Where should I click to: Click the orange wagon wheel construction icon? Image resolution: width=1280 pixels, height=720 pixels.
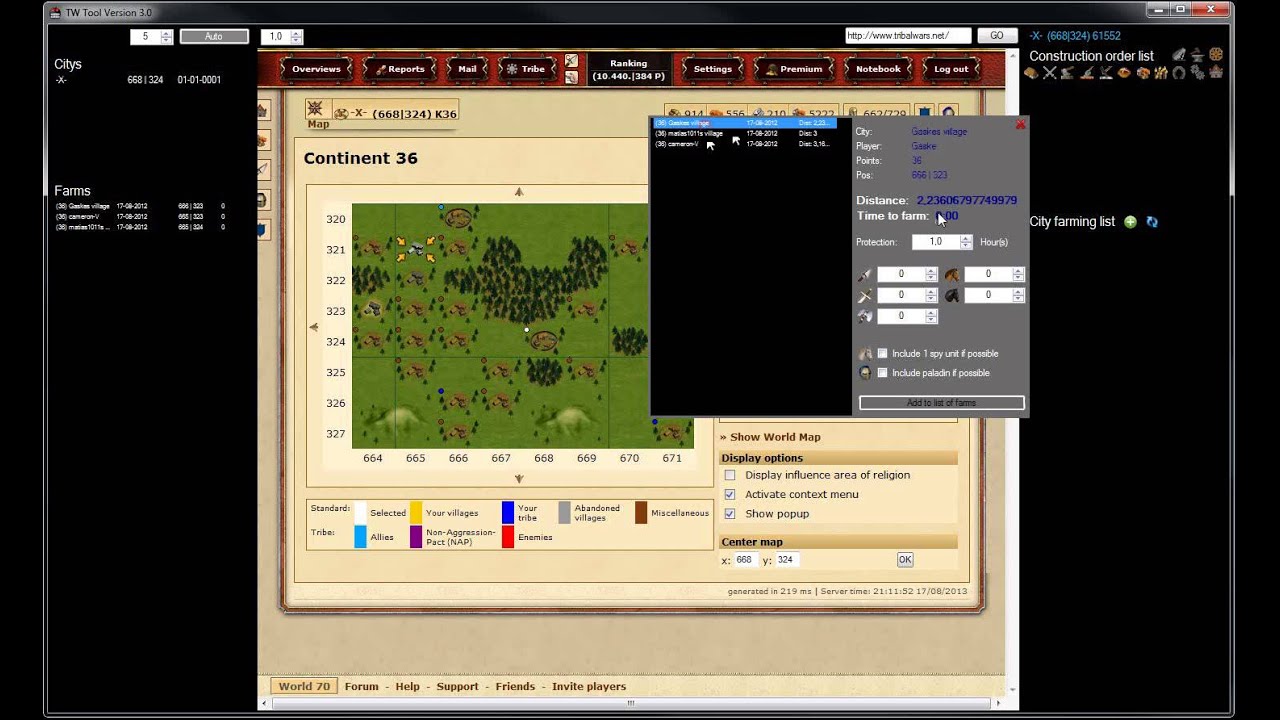pyautogui.click(x=1216, y=55)
